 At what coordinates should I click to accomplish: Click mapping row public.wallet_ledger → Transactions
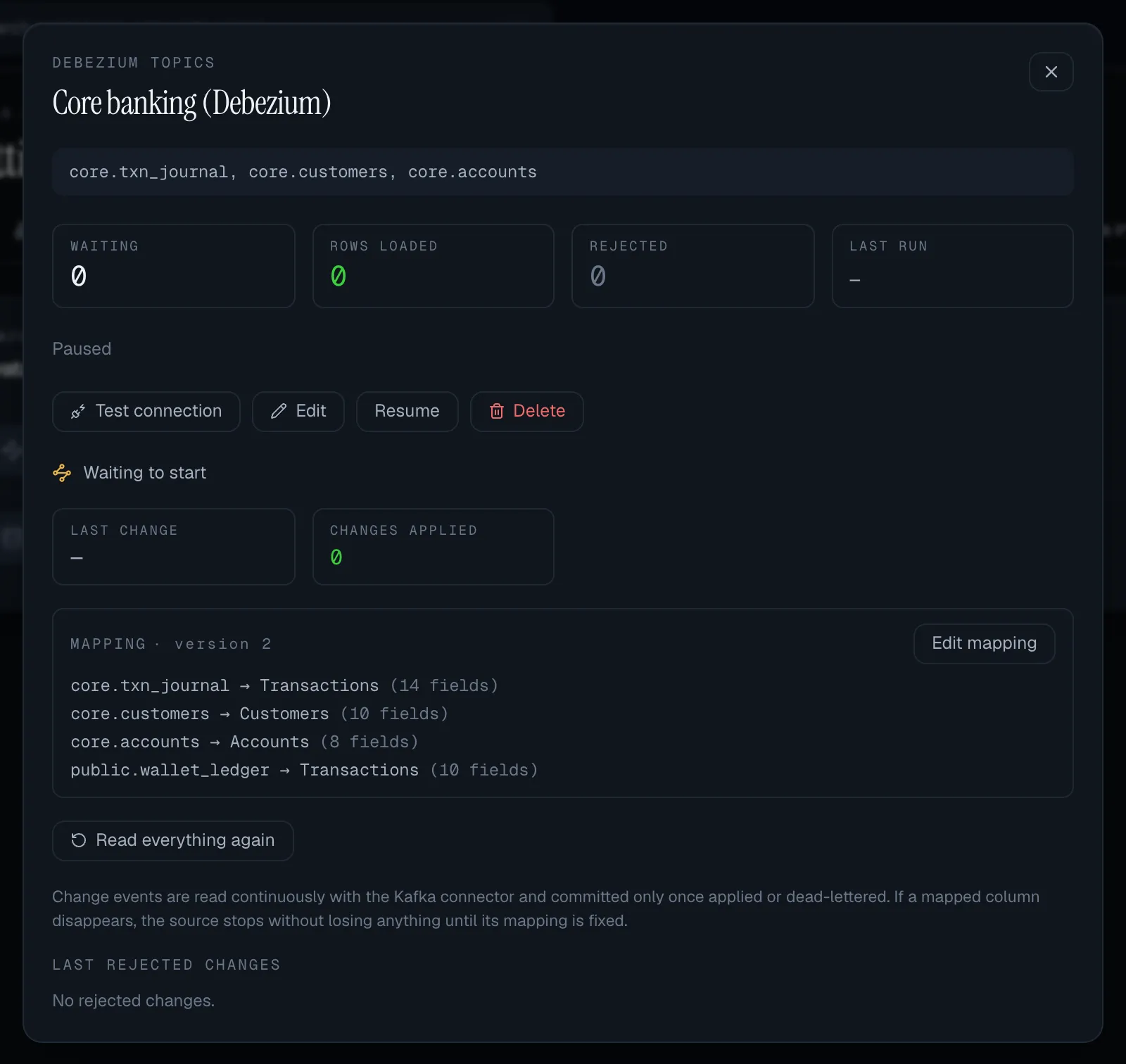305,770
